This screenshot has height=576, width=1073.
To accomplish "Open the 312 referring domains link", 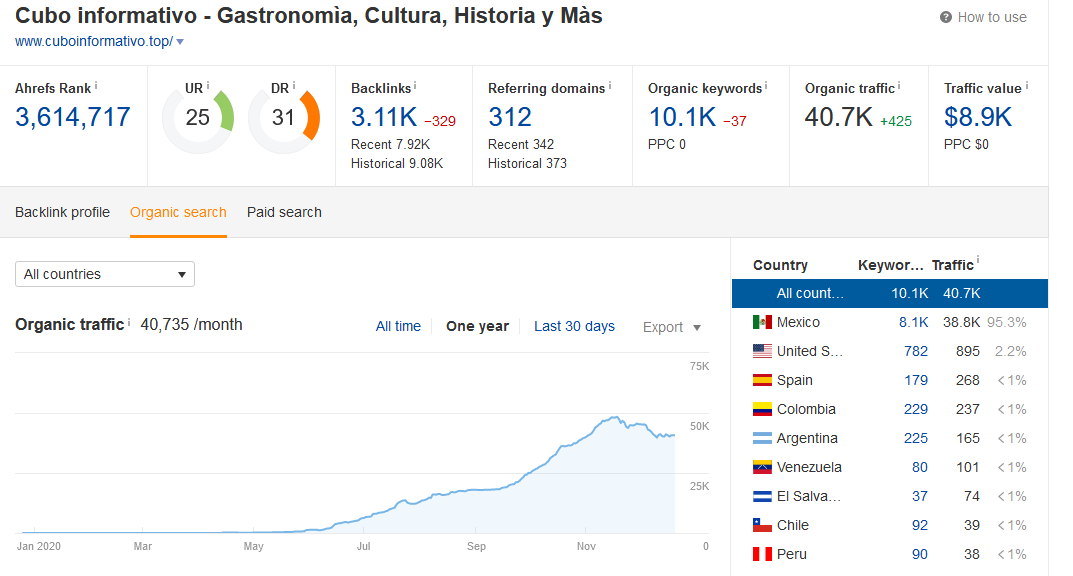I will pyautogui.click(x=510, y=117).
